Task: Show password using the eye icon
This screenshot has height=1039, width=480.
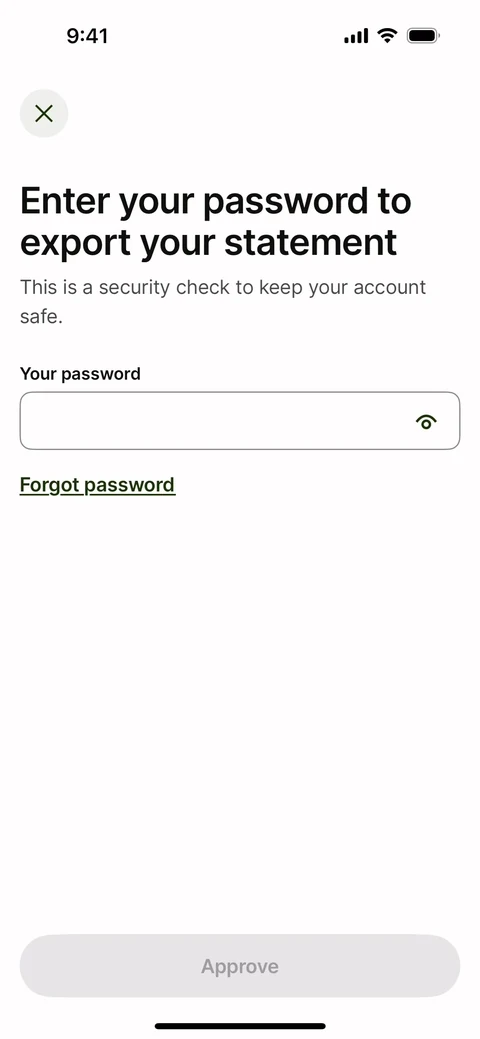Action: (x=426, y=421)
